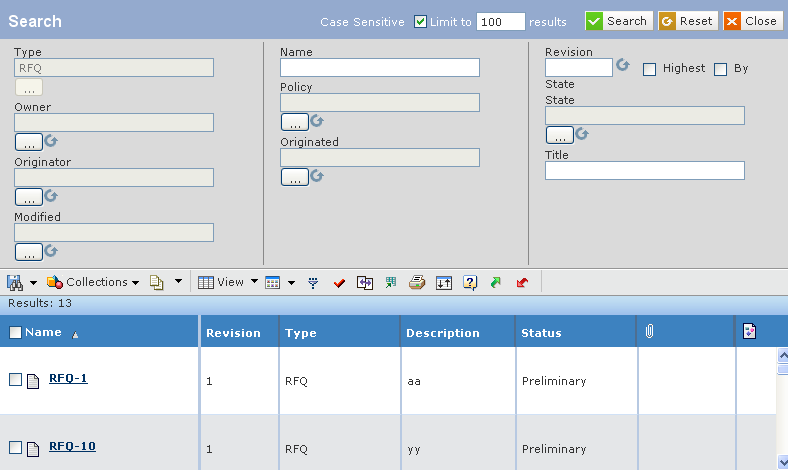Image resolution: width=788 pixels, height=470 pixels.
Task: Click the sort up-down arrows icon
Action: coord(444,283)
